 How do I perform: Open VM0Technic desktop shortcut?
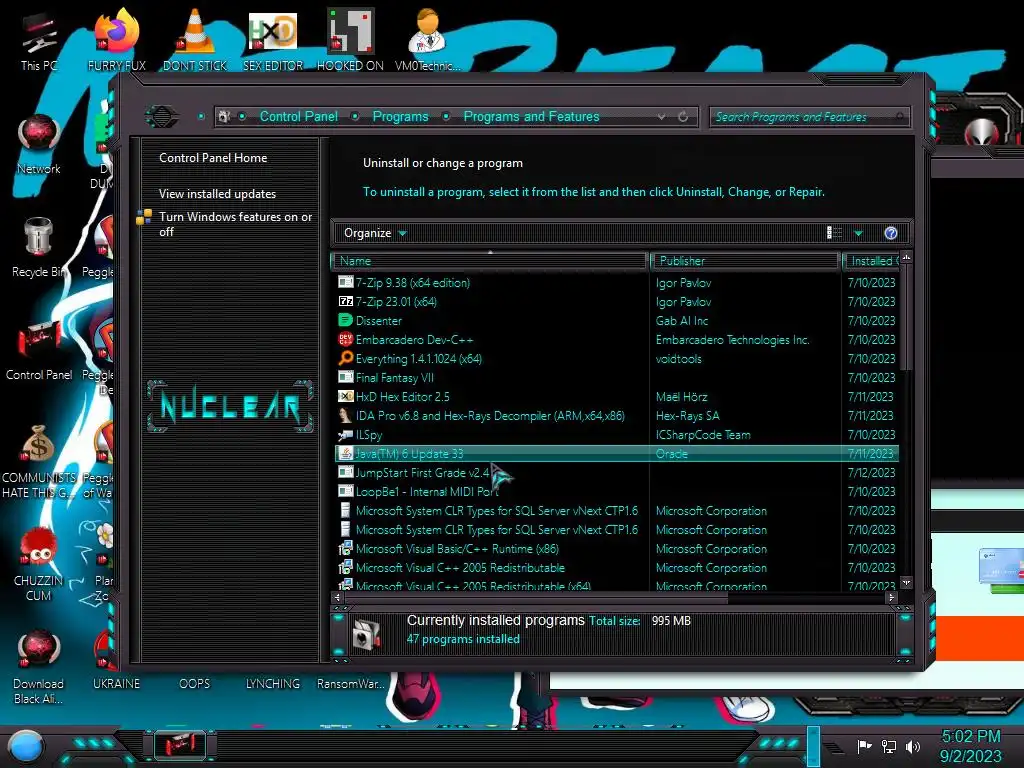[427, 42]
